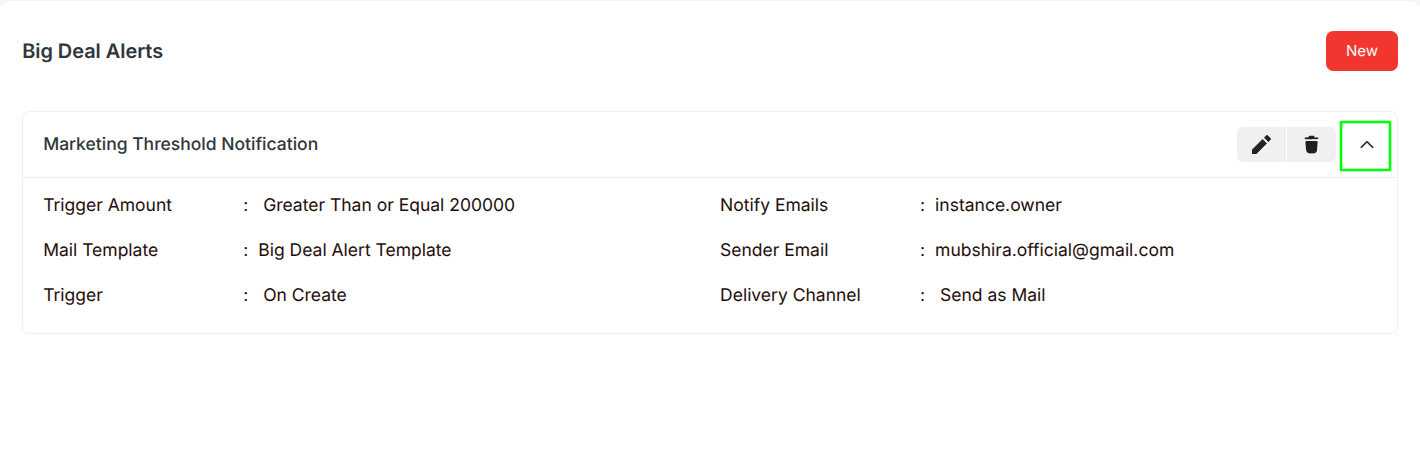Click the On Create trigger value
Screen dimensions: 1420x468
pyautogui.click(x=305, y=295)
